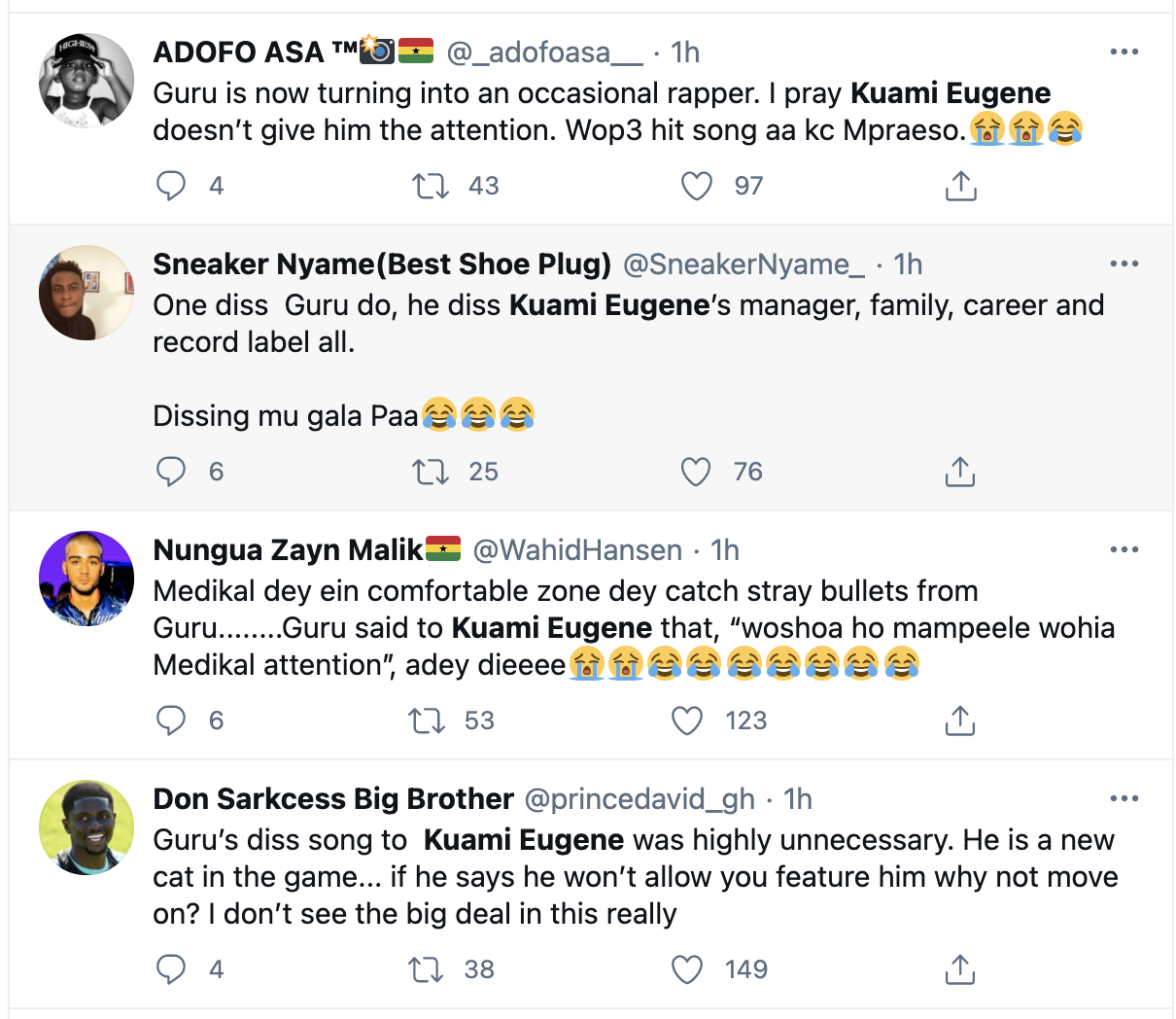View Nungua Zayn Malik's profile picture
Viewport: 1176px width, 1019px height.
coord(86,579)
